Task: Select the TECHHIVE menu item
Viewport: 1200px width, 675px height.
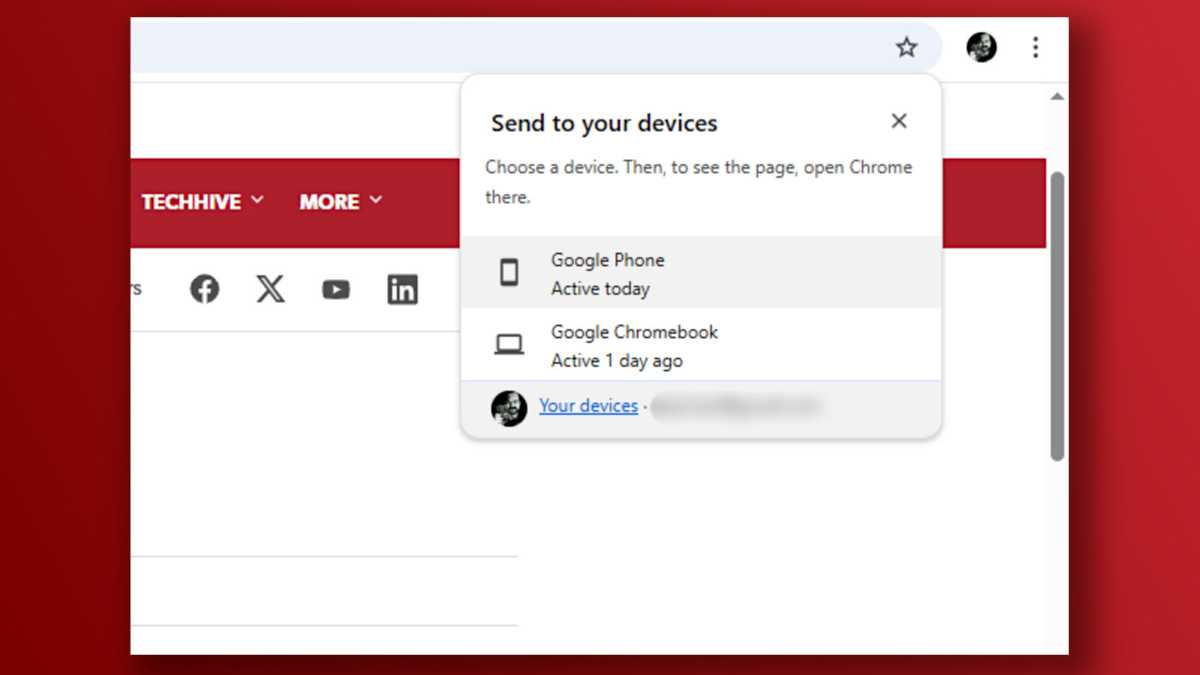Action: tap(192, 201)
